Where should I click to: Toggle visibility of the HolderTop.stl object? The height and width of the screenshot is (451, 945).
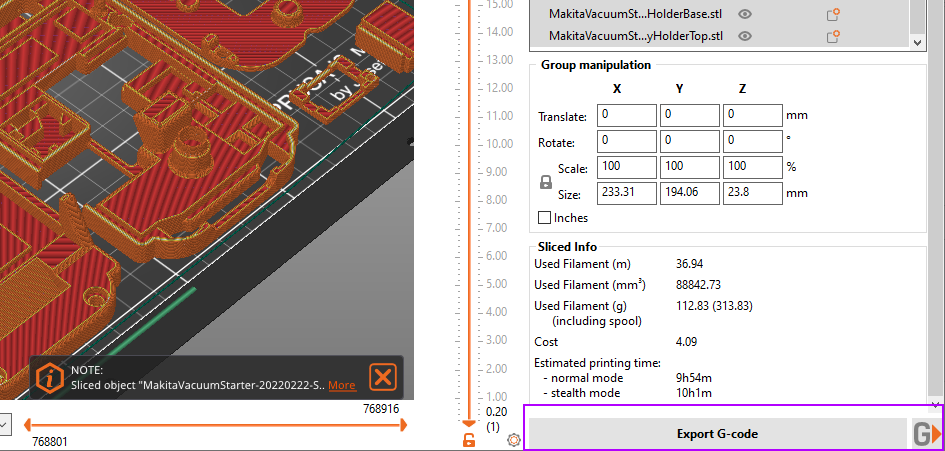[744, 36]
